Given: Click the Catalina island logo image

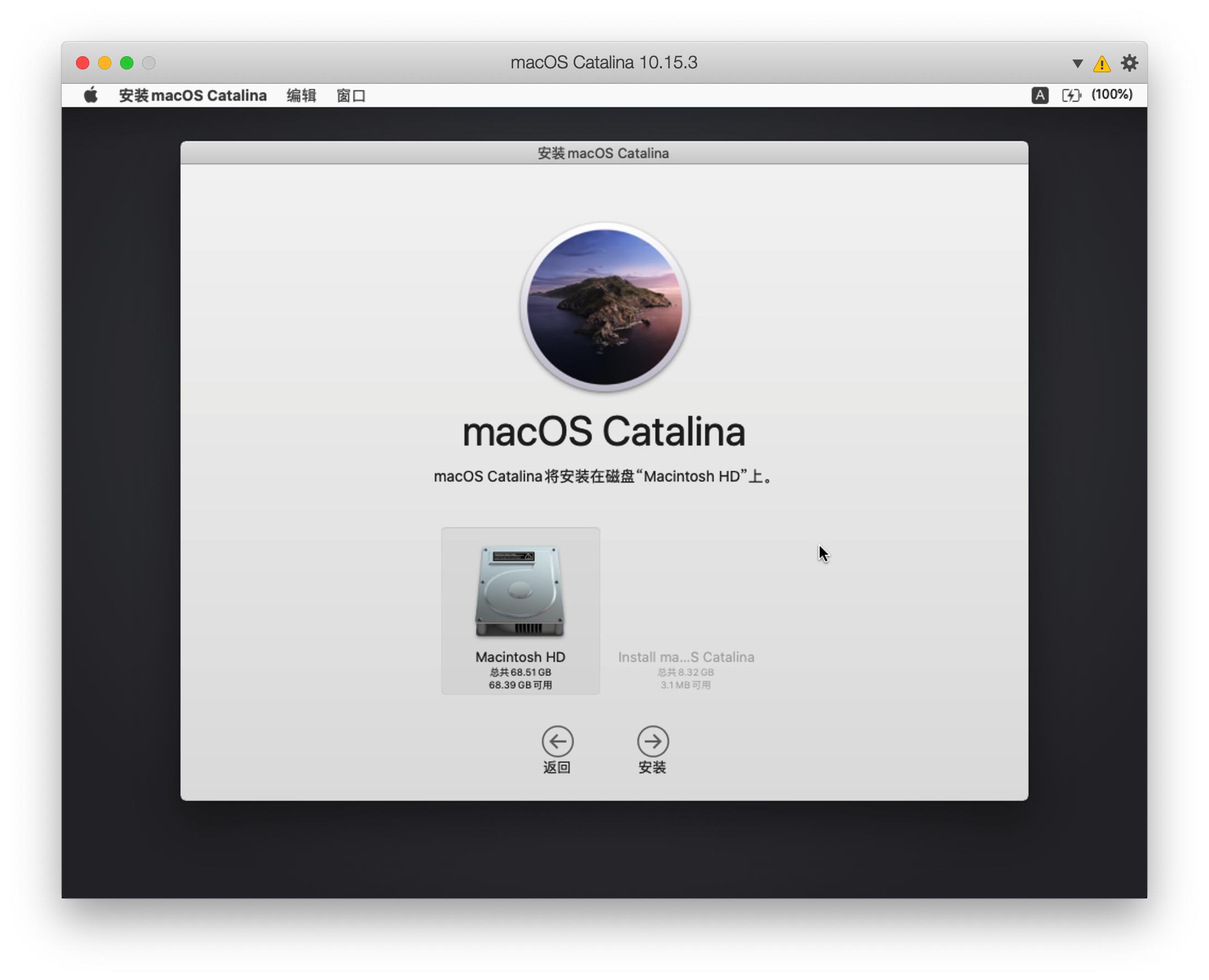Looking at the screenshot, I should click(x=604, y=306).
